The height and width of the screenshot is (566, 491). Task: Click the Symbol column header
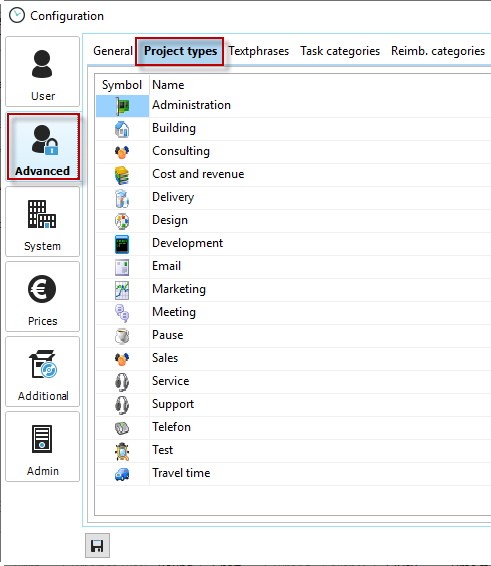coord(122,85)
